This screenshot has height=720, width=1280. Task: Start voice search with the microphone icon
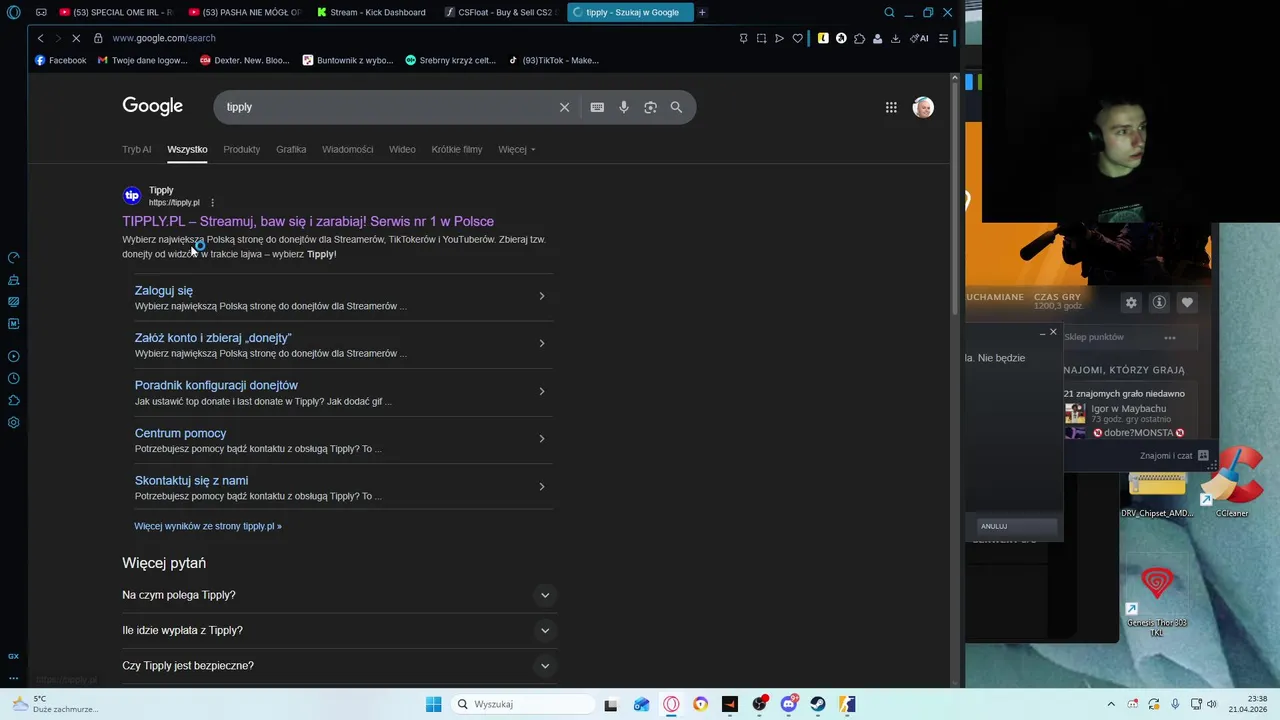click(x=624, y=107)
